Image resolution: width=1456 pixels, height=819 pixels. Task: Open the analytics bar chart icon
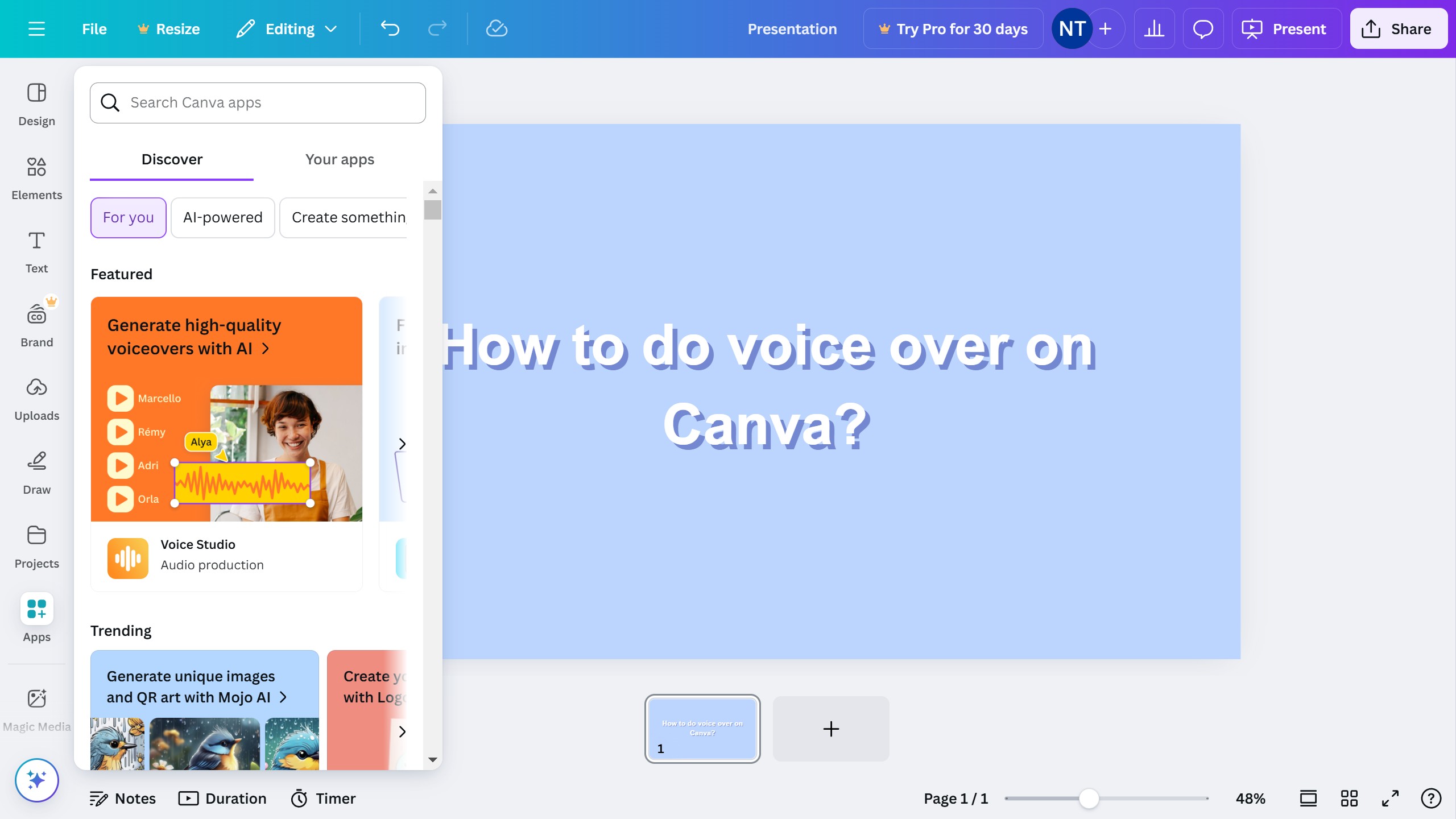1154,29
